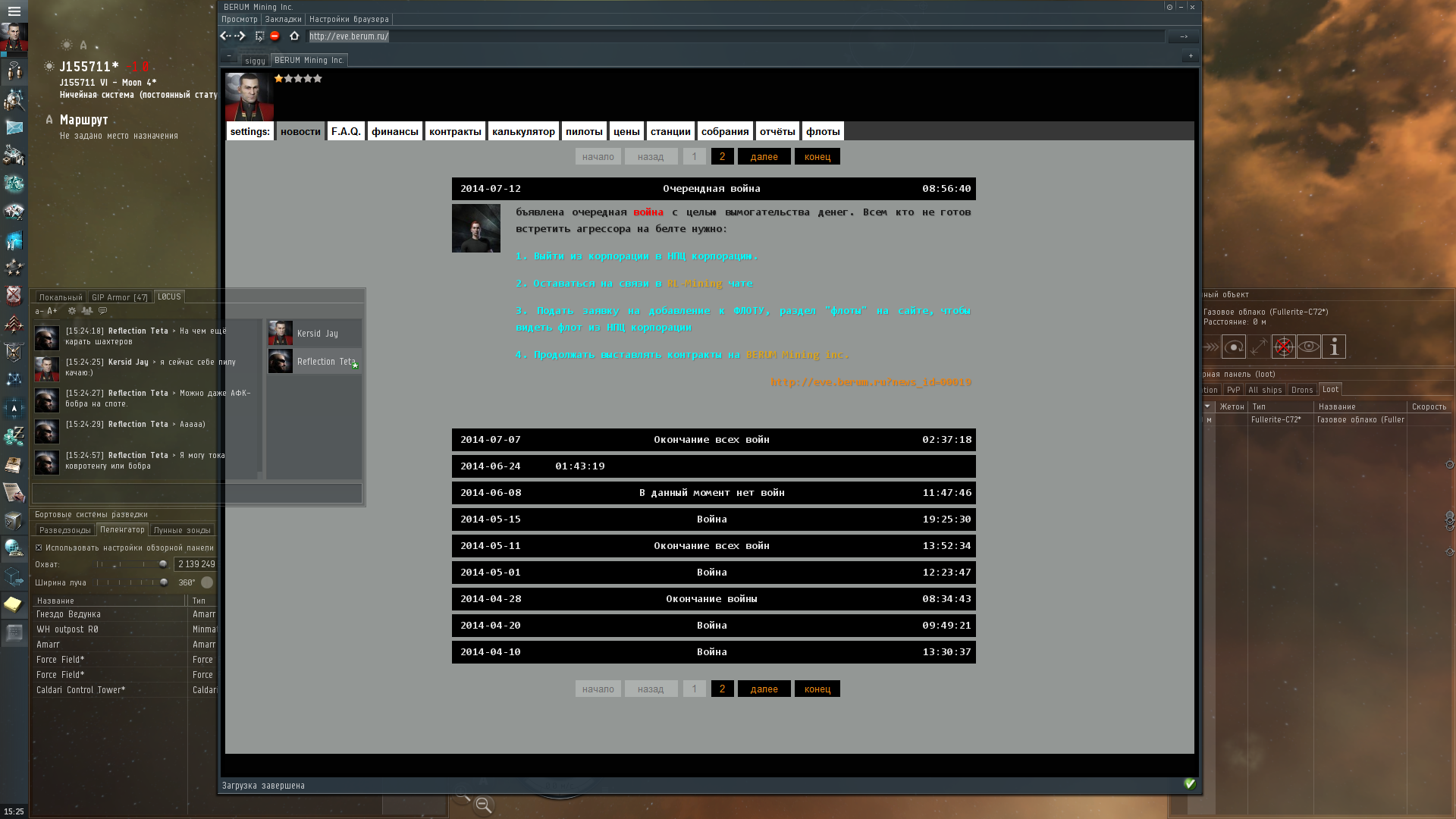Click Keep at Range arrows icon
The width and height of the screenshot is (1456, 819).
coord(1259,347)
